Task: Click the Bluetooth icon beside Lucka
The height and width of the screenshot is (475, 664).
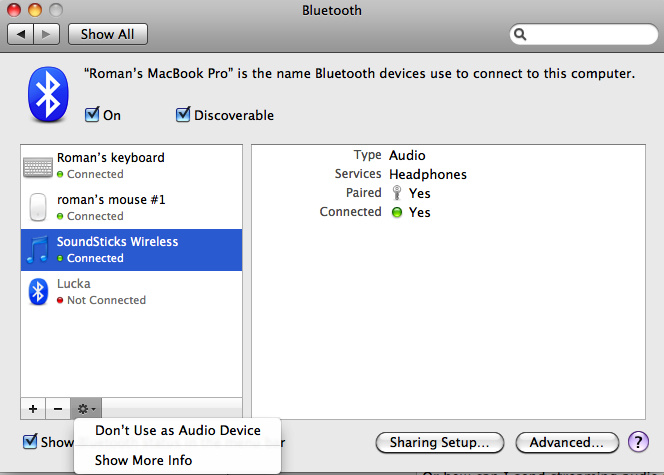Action: pos(38,292)
